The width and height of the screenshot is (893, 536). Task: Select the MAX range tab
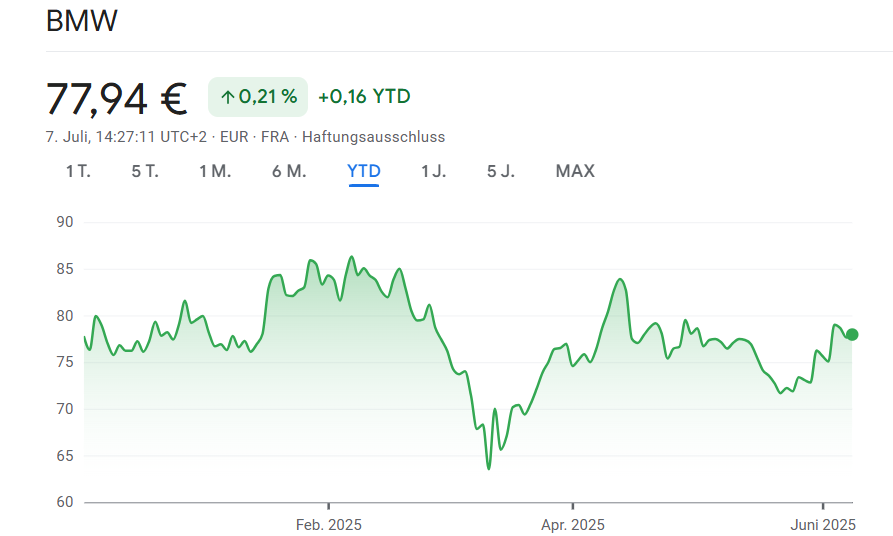pos(575,171)
